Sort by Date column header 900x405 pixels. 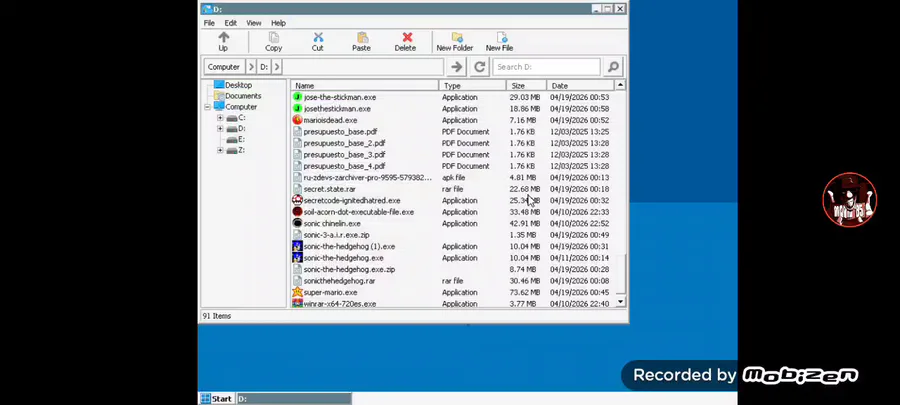(x=580, y=85)
